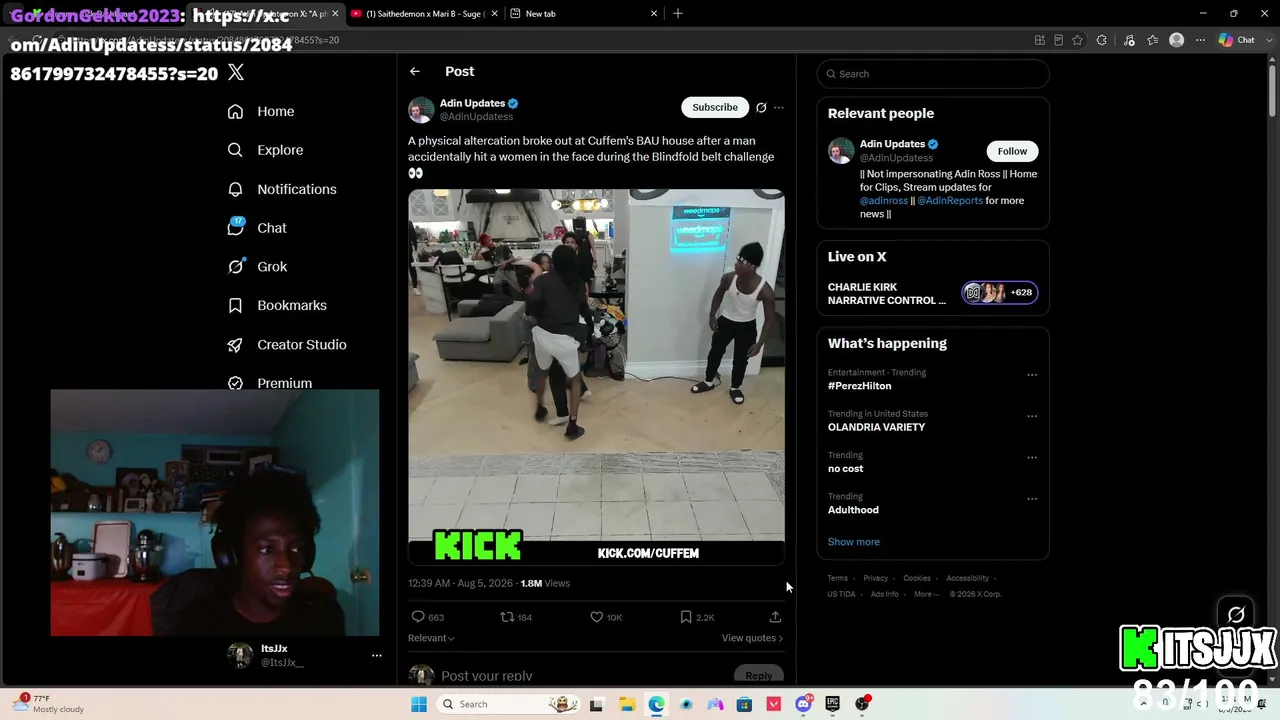Image resolution: width=1280 pixels, height=720 pixels.
Task: Switch to the New tab browser tab
Action: click(583, 14)
